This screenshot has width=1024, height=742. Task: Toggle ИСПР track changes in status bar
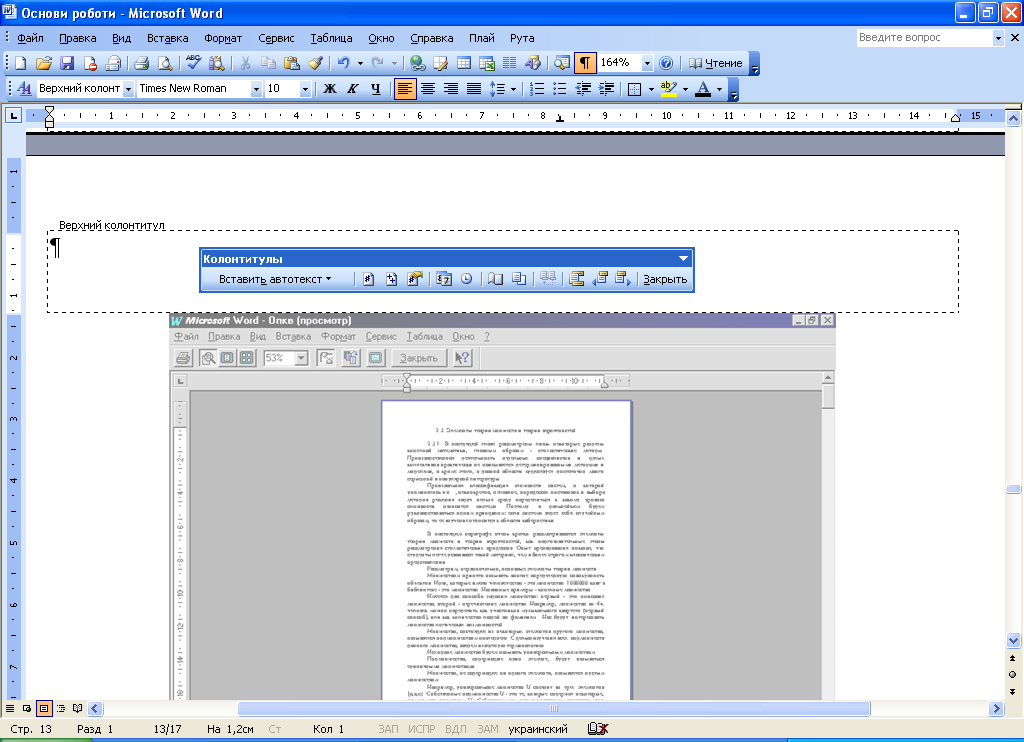coord(421,729)
